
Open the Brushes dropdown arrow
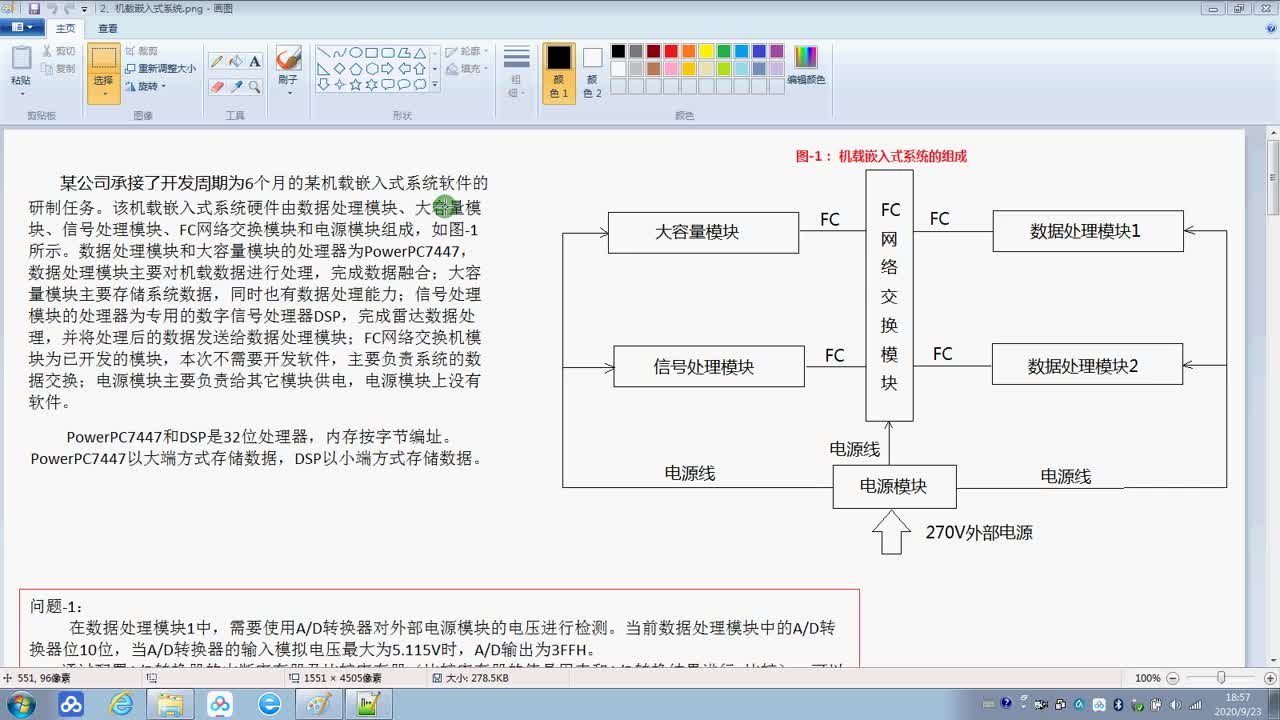coord(288,93)
